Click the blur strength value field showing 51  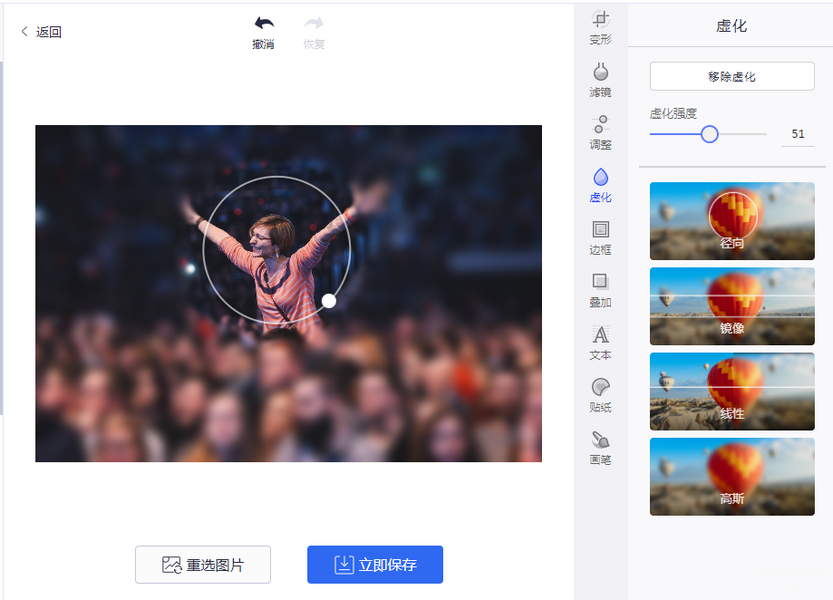click(797, 134)
